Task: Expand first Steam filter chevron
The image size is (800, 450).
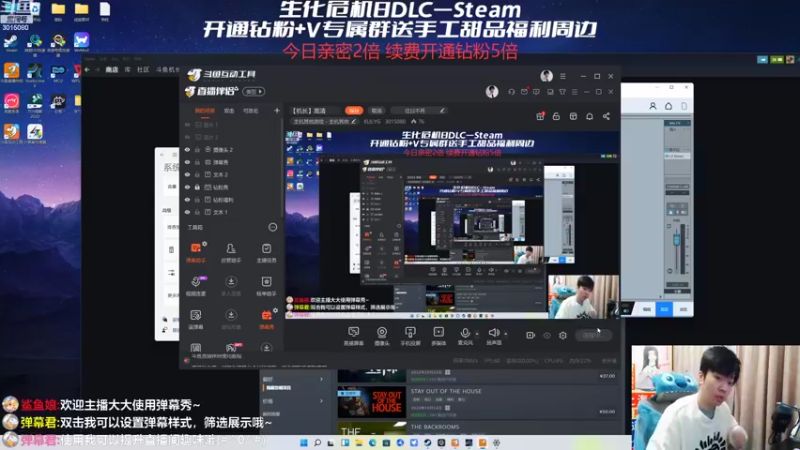Action: click(321, 379)
